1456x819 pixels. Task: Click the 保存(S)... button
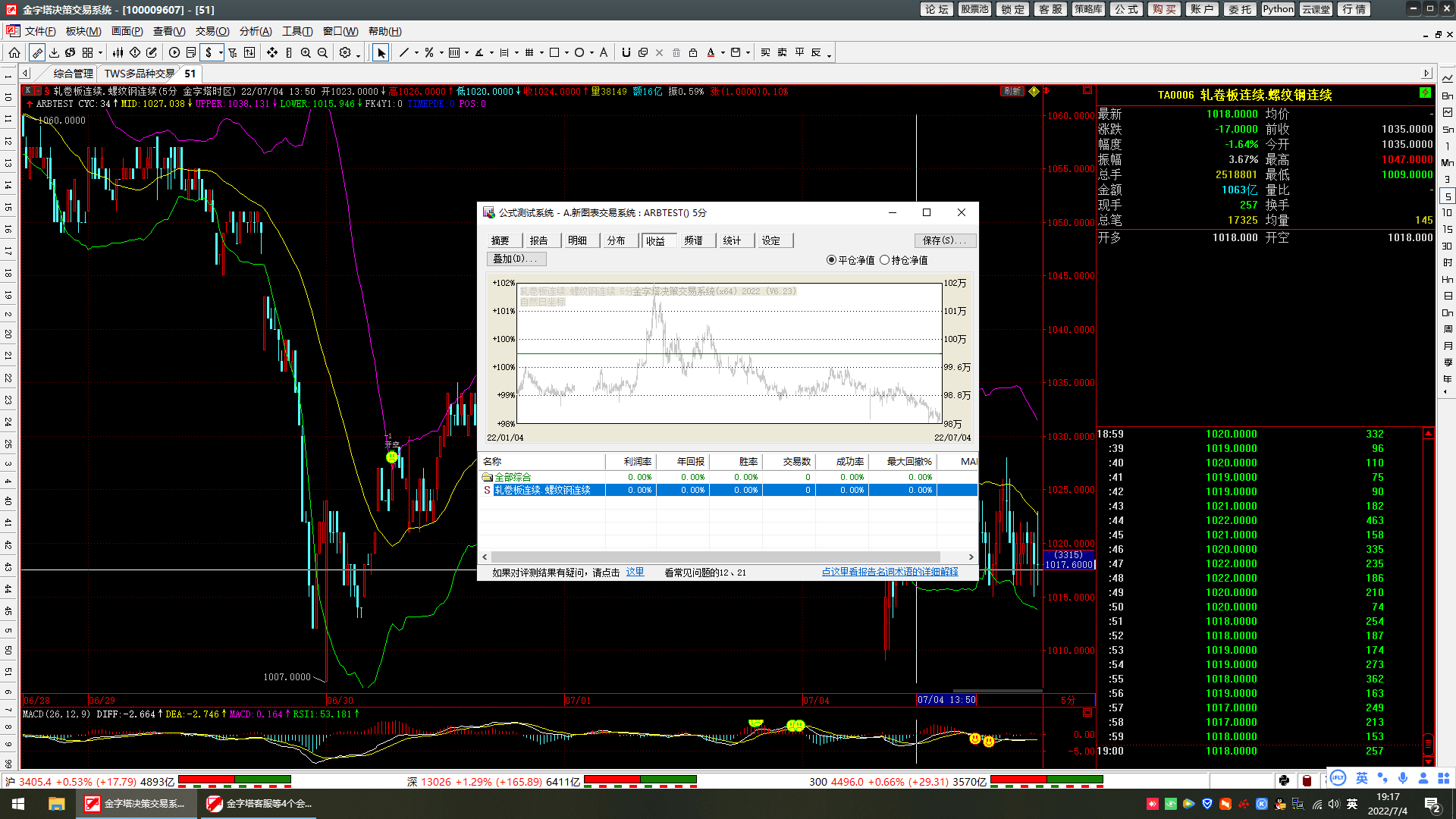coord(944,240)
